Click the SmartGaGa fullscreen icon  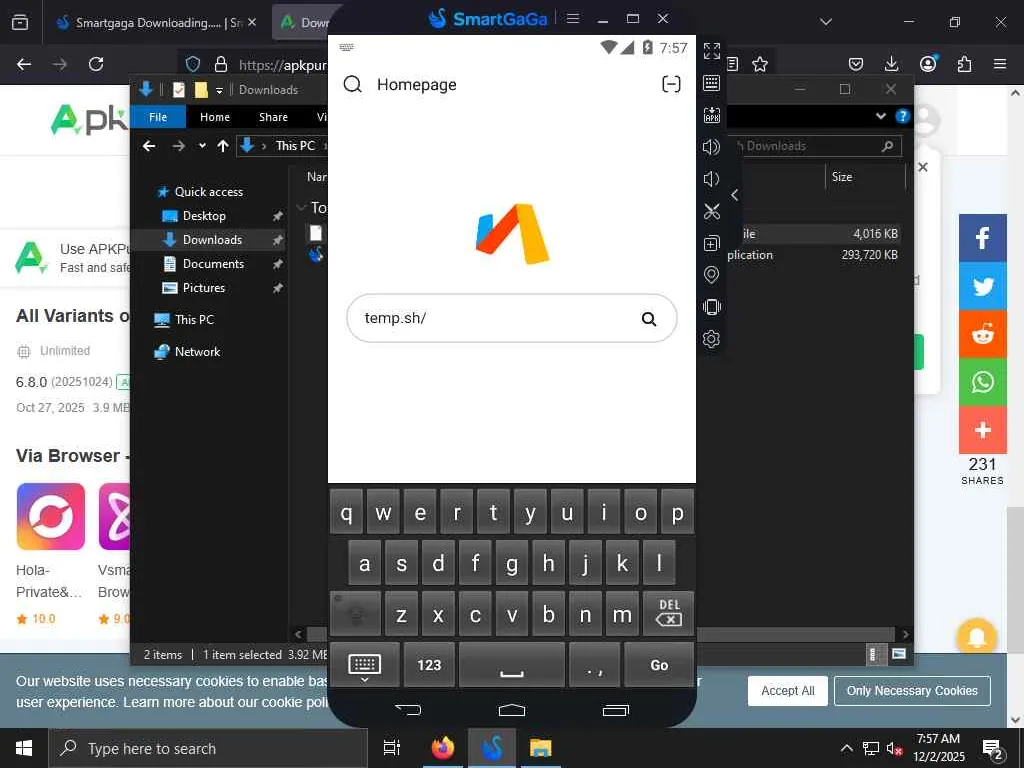[x=711, y=51]
